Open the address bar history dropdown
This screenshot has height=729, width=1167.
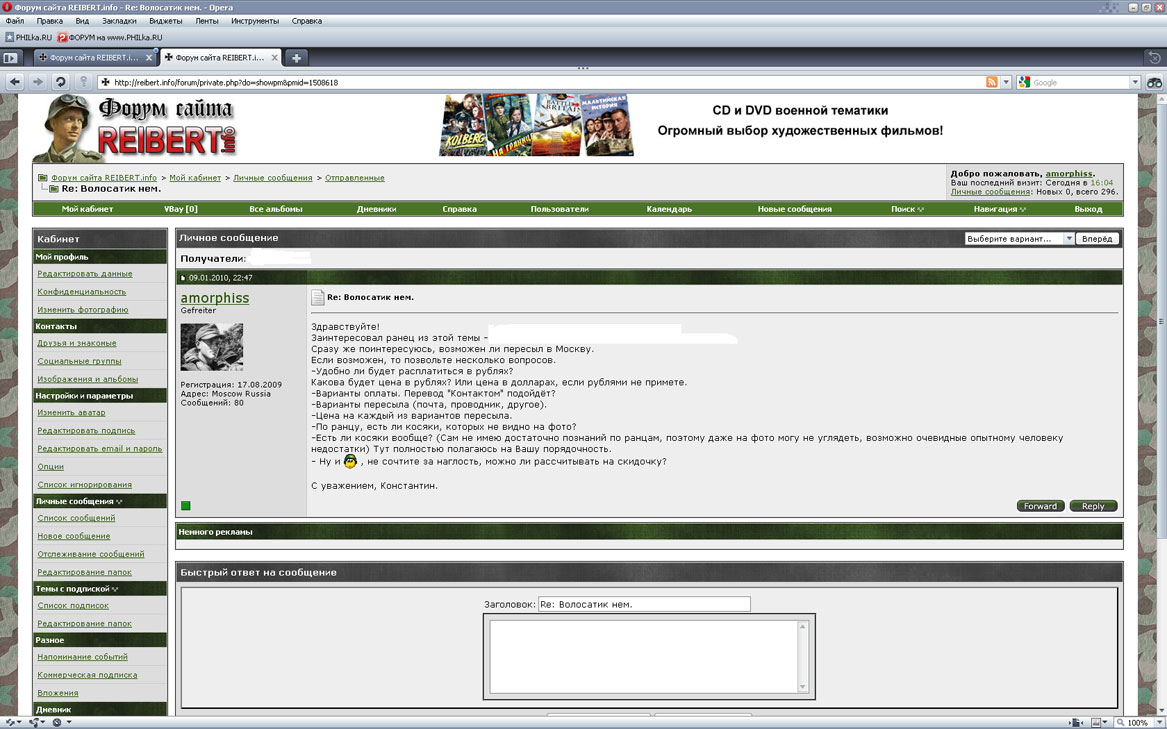click(x=1006, y=82)
